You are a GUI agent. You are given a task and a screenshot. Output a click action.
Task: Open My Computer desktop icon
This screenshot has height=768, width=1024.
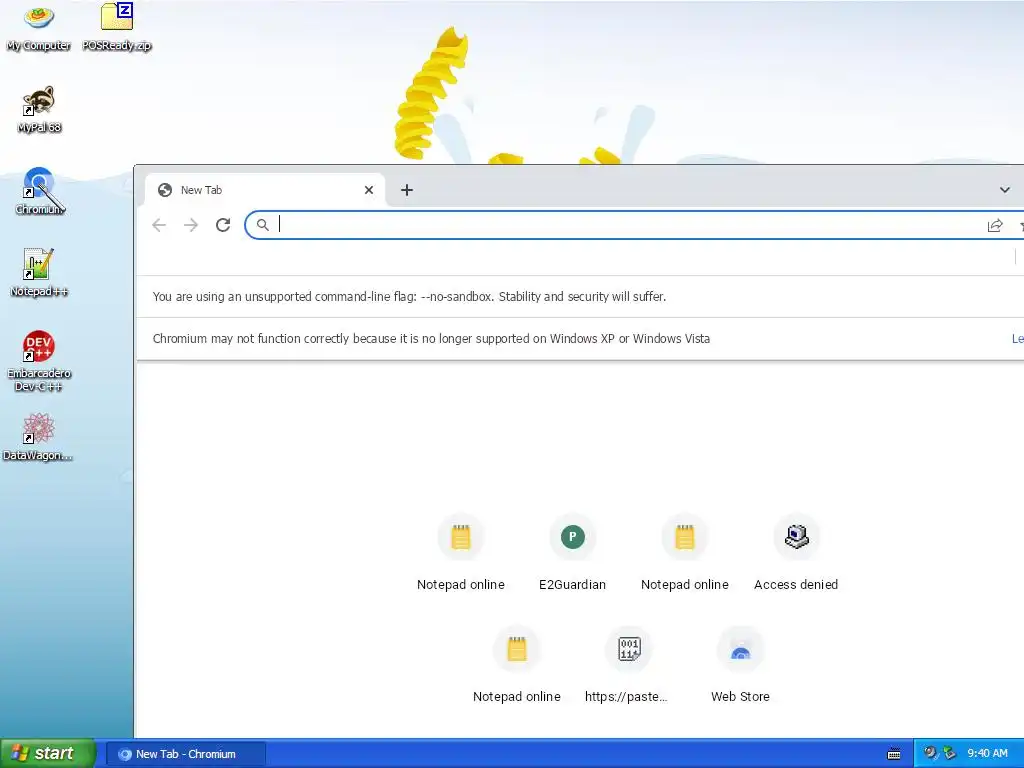click(39, 27)
